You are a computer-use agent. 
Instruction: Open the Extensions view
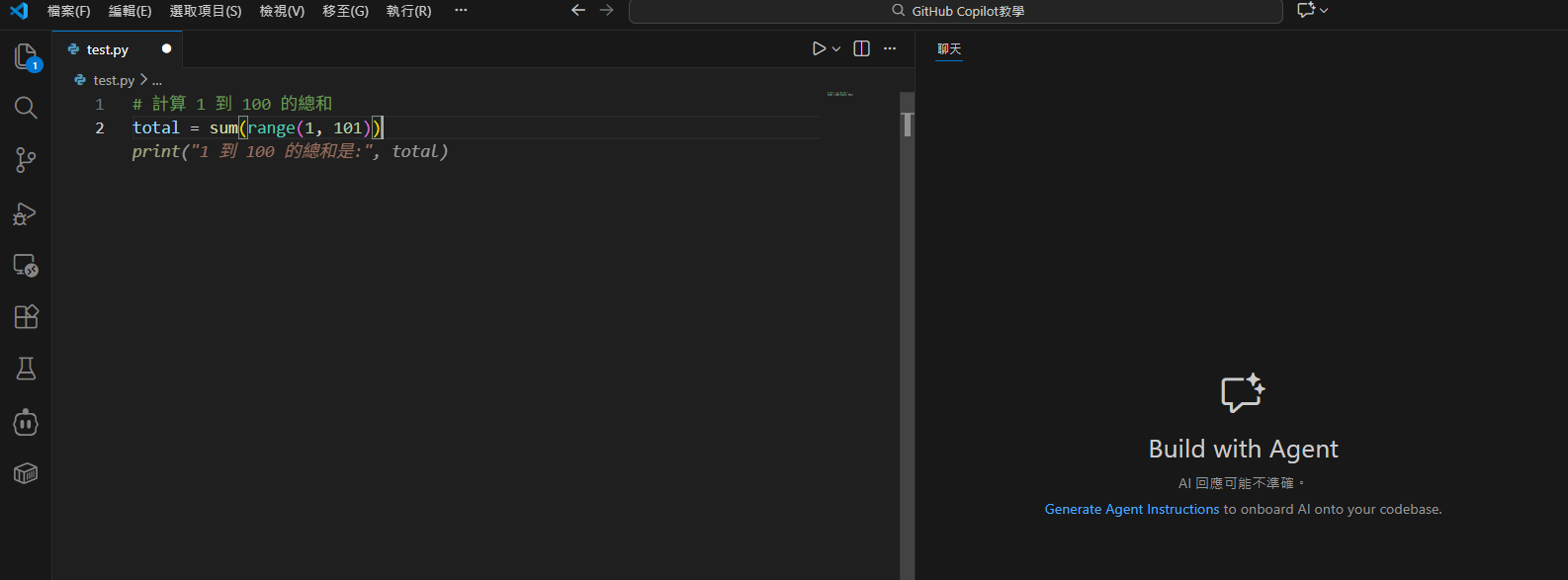tap(26, 317)
